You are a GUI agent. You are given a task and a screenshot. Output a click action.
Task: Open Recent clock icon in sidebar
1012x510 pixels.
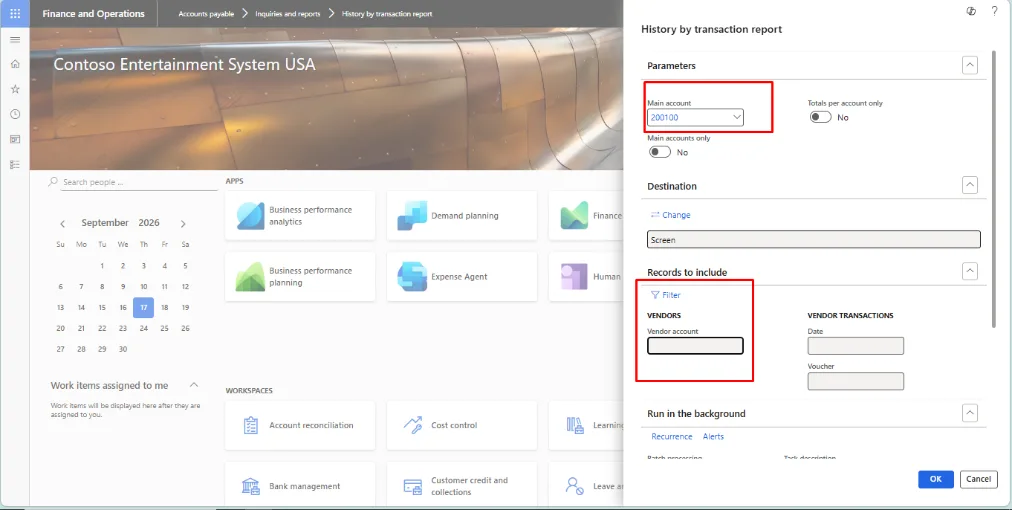(x=15, y=114)
